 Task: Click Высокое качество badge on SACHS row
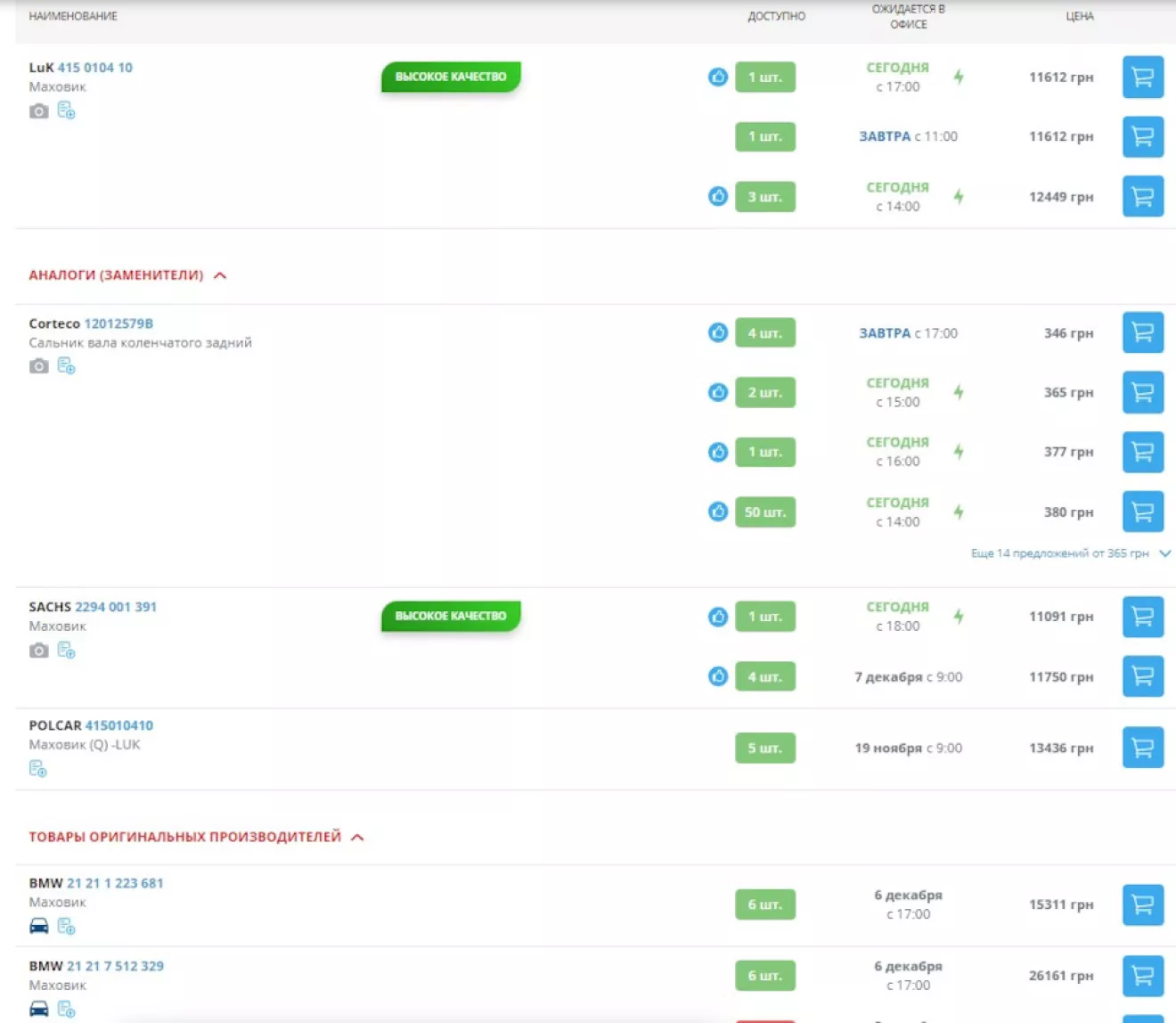pos(451,616)
